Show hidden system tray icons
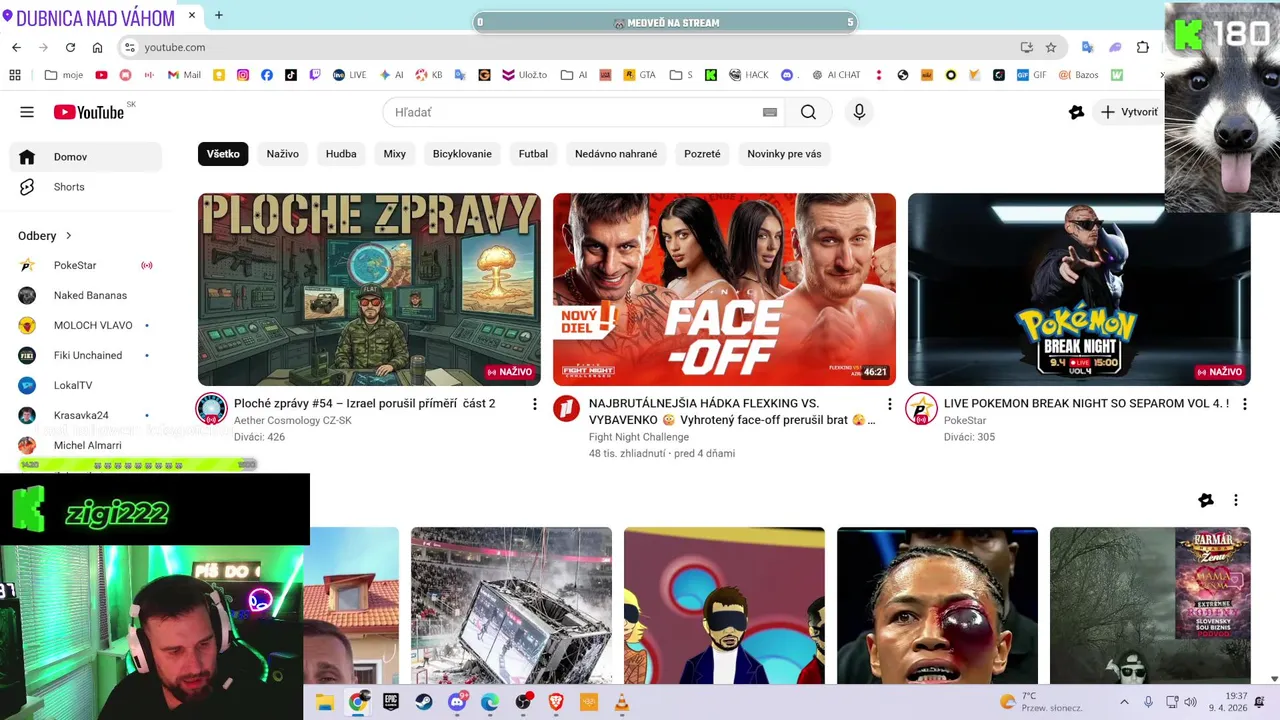 pyautogui.click(x=1124, y=702)
